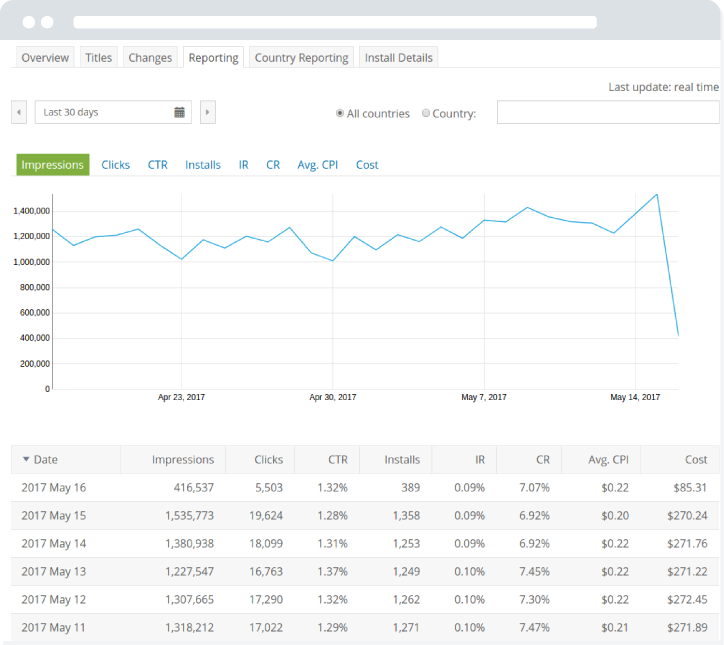The image size is (724, 645).
Task: Go to previous date range arrow
Action: 19,113
